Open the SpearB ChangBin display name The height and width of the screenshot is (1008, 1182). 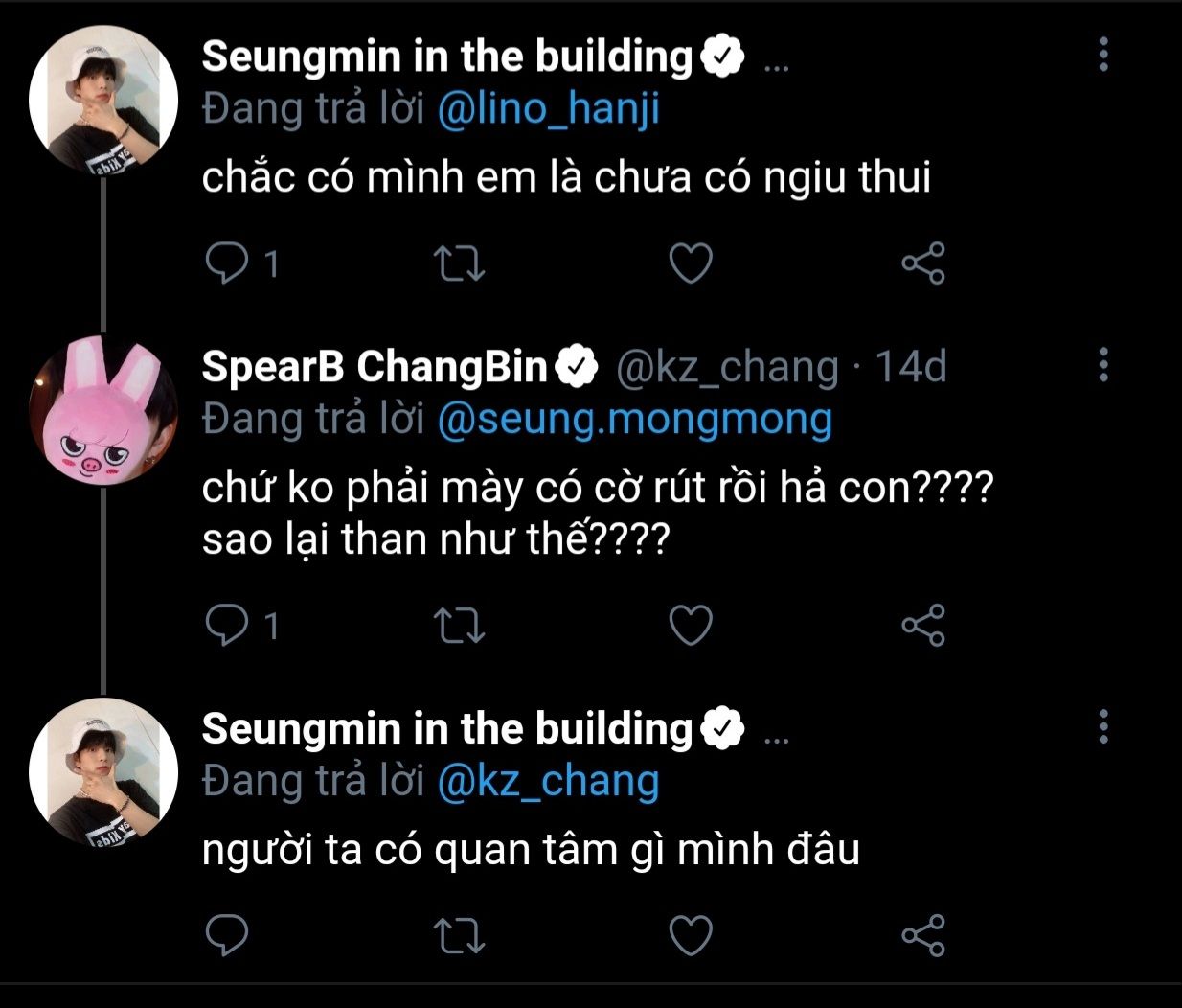point(374,366)
